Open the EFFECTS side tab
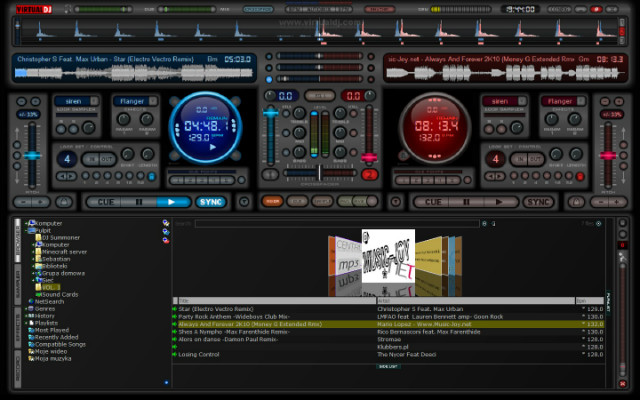The image size is (640, 400). tap(18, 327)
